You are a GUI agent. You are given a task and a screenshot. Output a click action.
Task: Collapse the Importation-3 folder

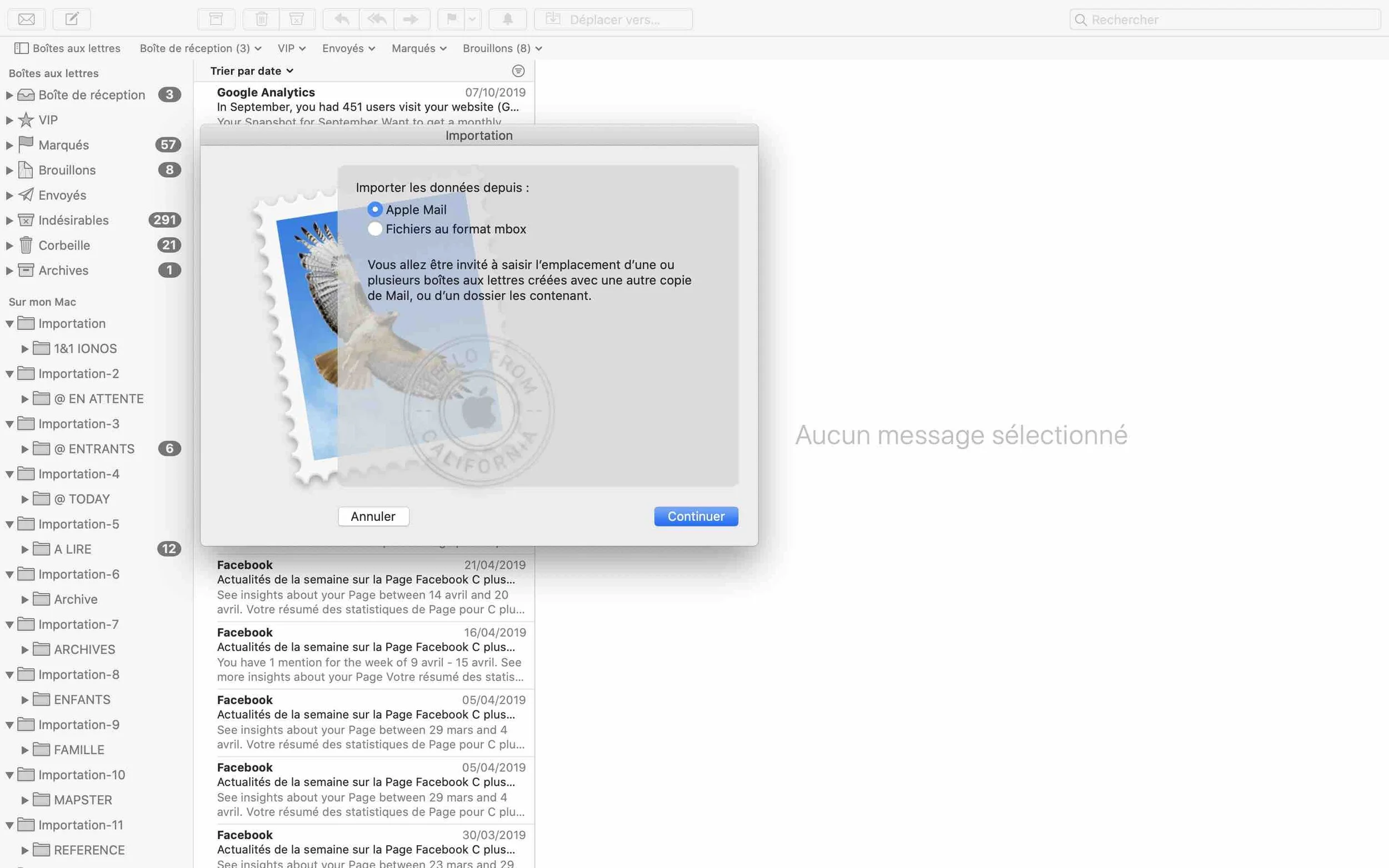tap(10, 424)
